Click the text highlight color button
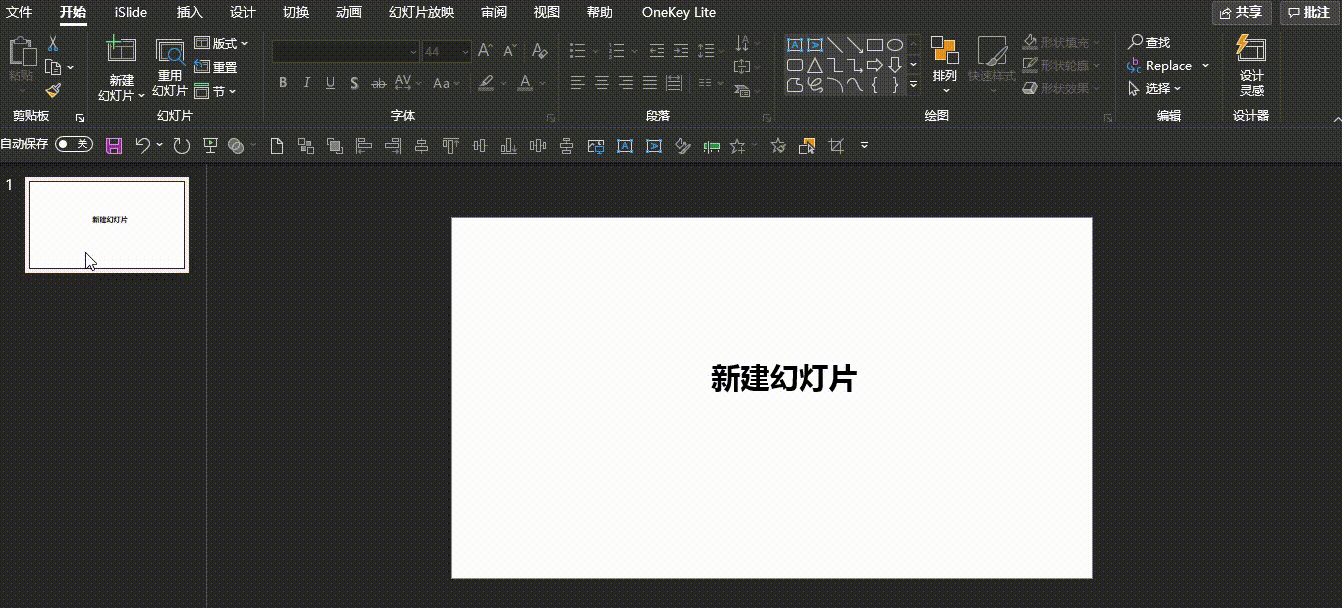1342x608 pixels. [486, 83]
